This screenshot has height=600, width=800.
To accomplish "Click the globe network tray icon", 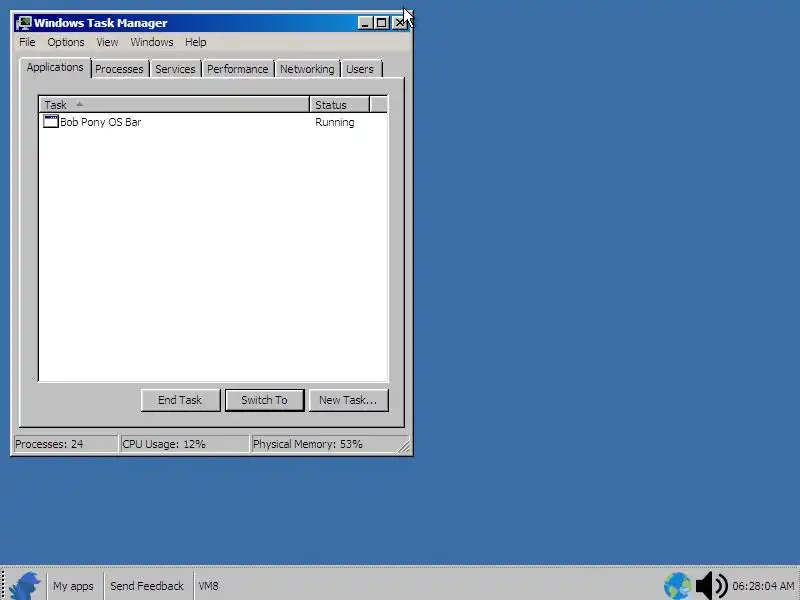I will click(678, 586).
